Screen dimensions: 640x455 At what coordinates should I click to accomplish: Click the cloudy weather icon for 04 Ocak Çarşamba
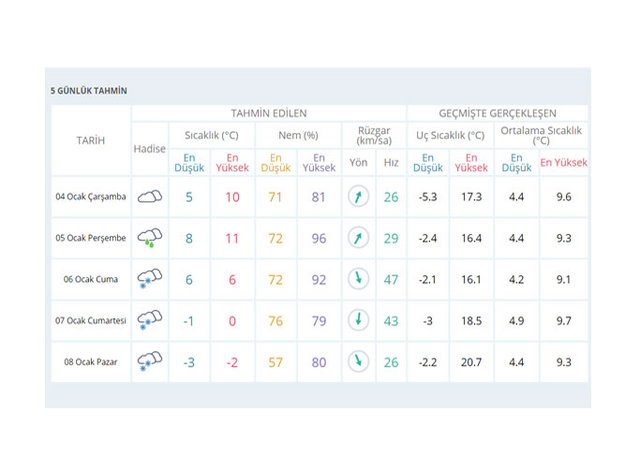(150, 197)
